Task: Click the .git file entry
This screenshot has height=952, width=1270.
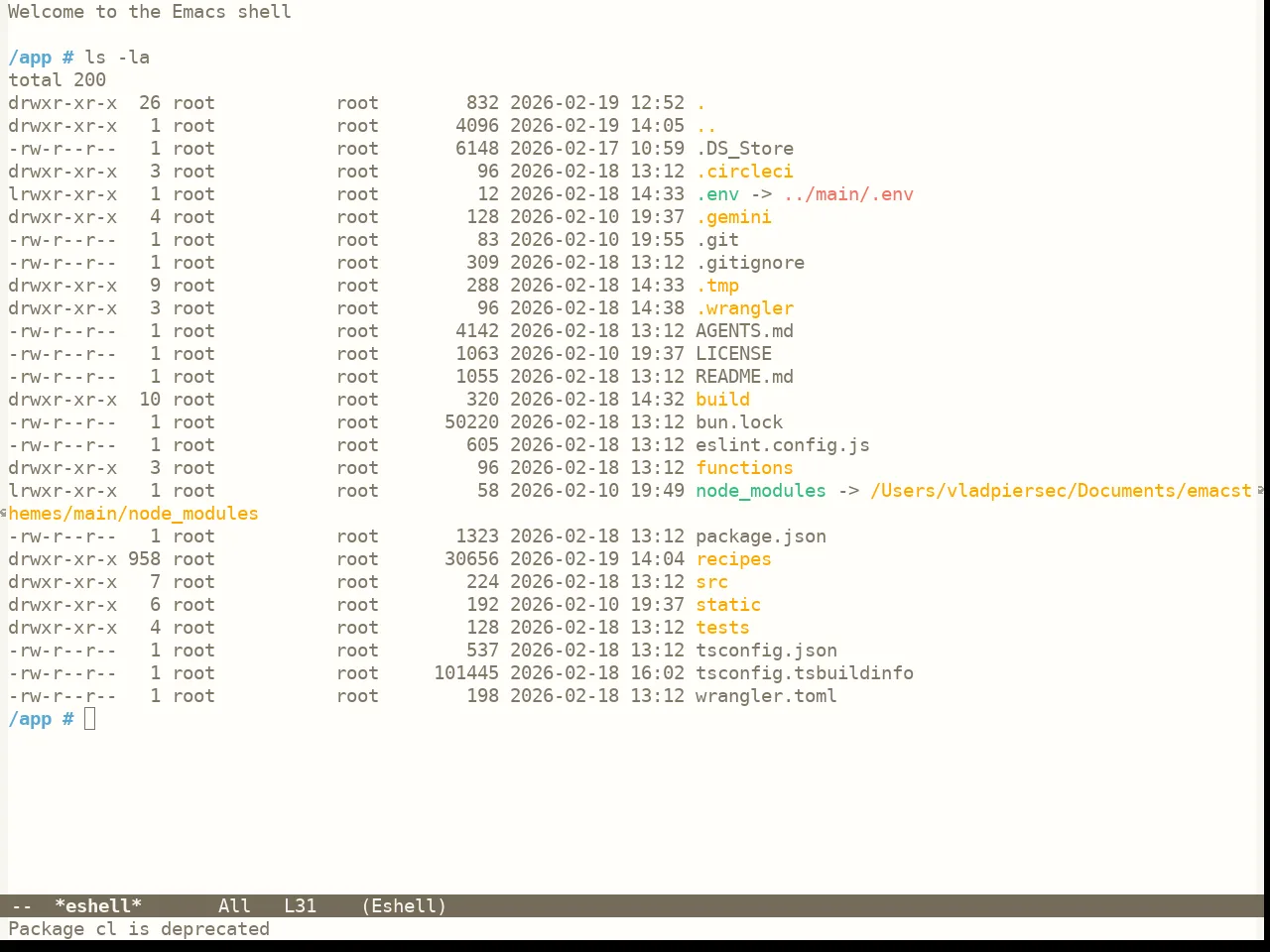Action: click(x=717, y=240)
